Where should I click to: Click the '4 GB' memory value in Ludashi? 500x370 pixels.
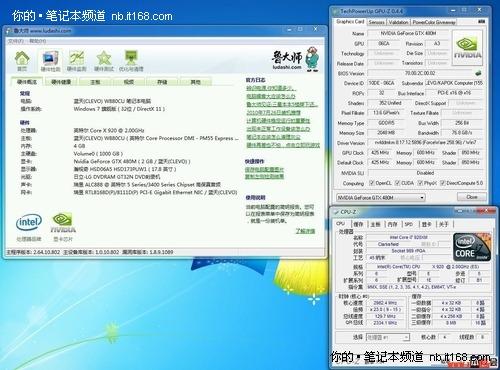[79, 146]
